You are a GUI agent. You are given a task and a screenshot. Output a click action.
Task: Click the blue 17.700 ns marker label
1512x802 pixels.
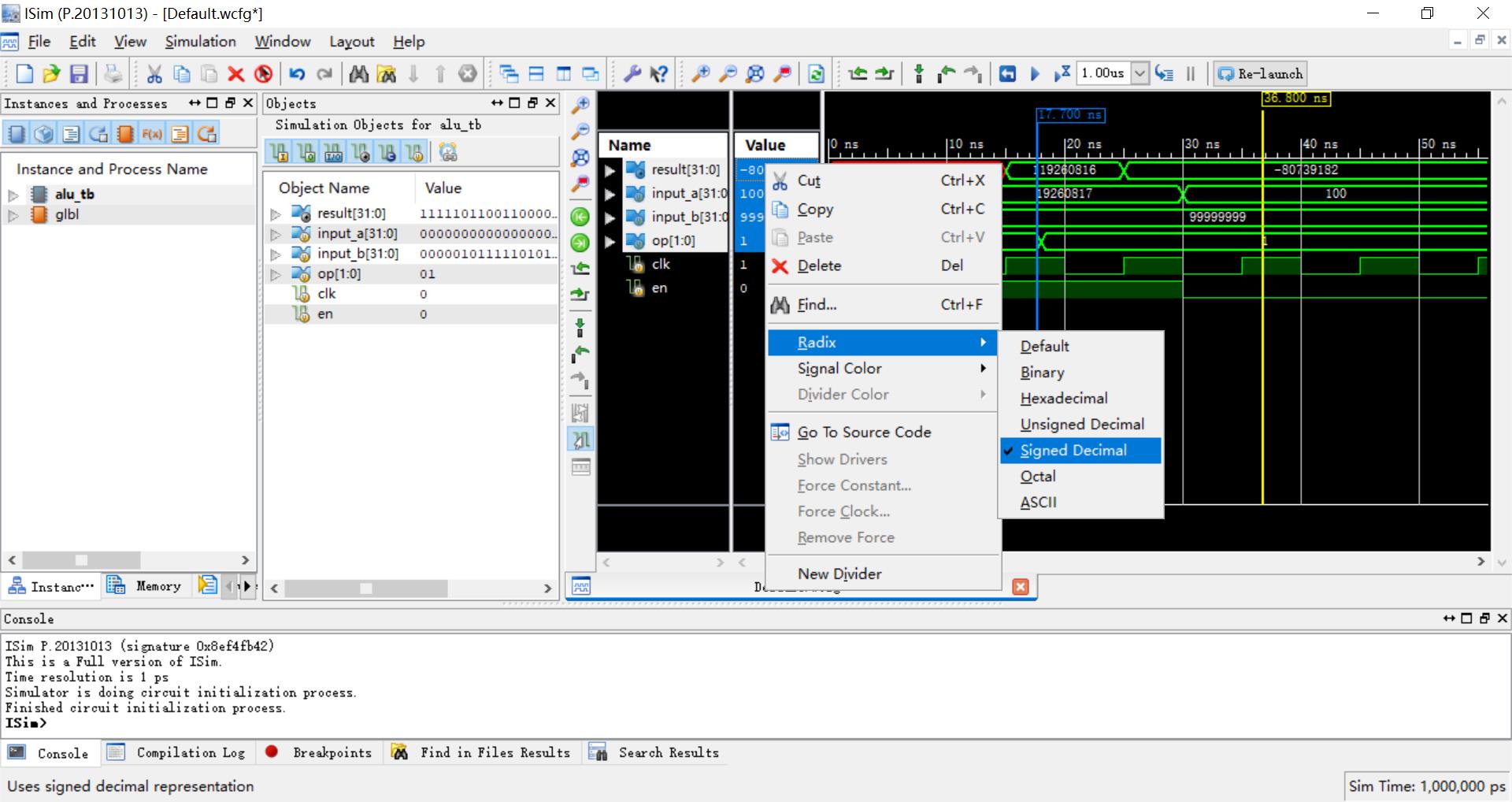(1070, 115)
